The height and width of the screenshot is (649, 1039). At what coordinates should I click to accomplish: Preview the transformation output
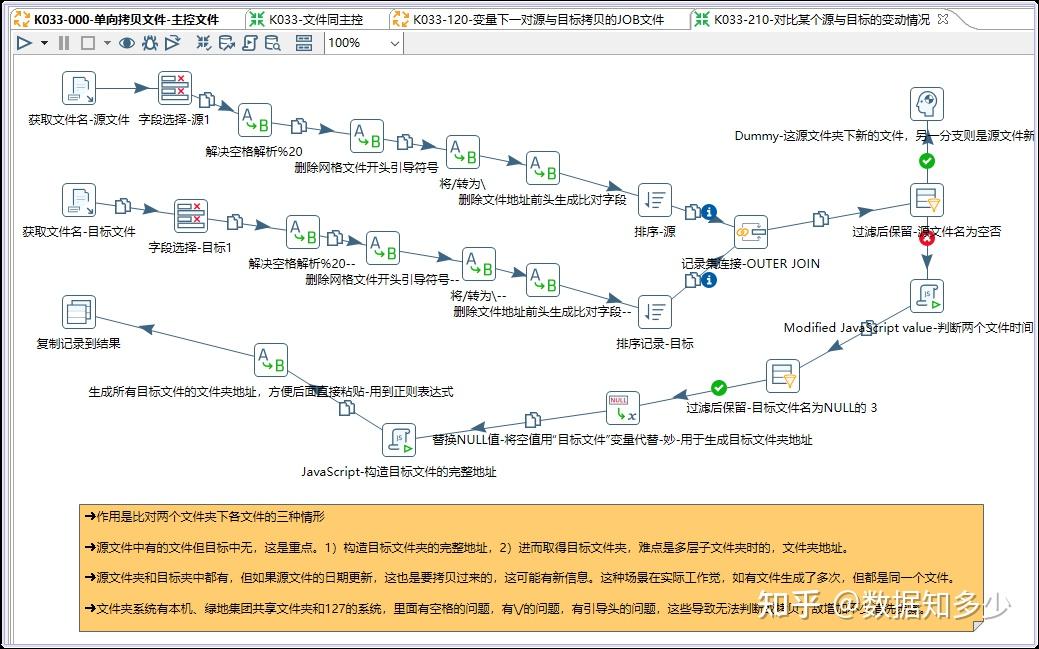127,43
